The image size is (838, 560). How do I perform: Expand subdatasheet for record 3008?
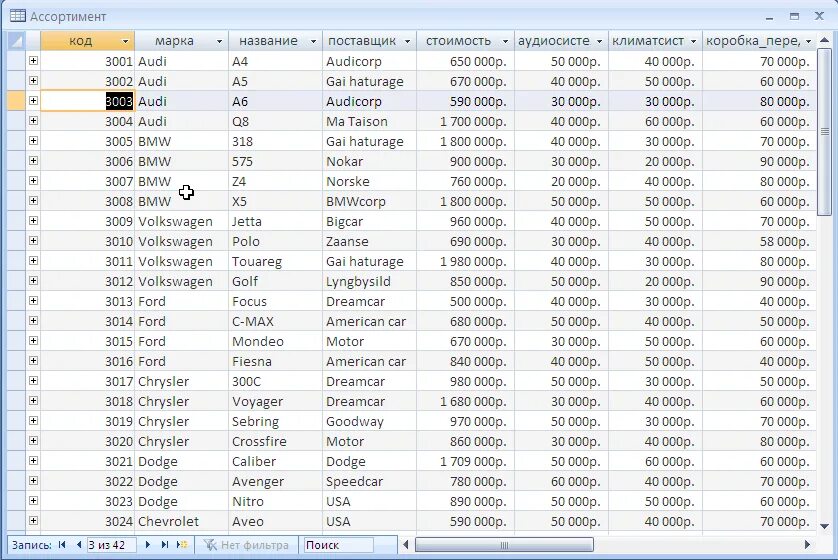(x=33, y=201)
